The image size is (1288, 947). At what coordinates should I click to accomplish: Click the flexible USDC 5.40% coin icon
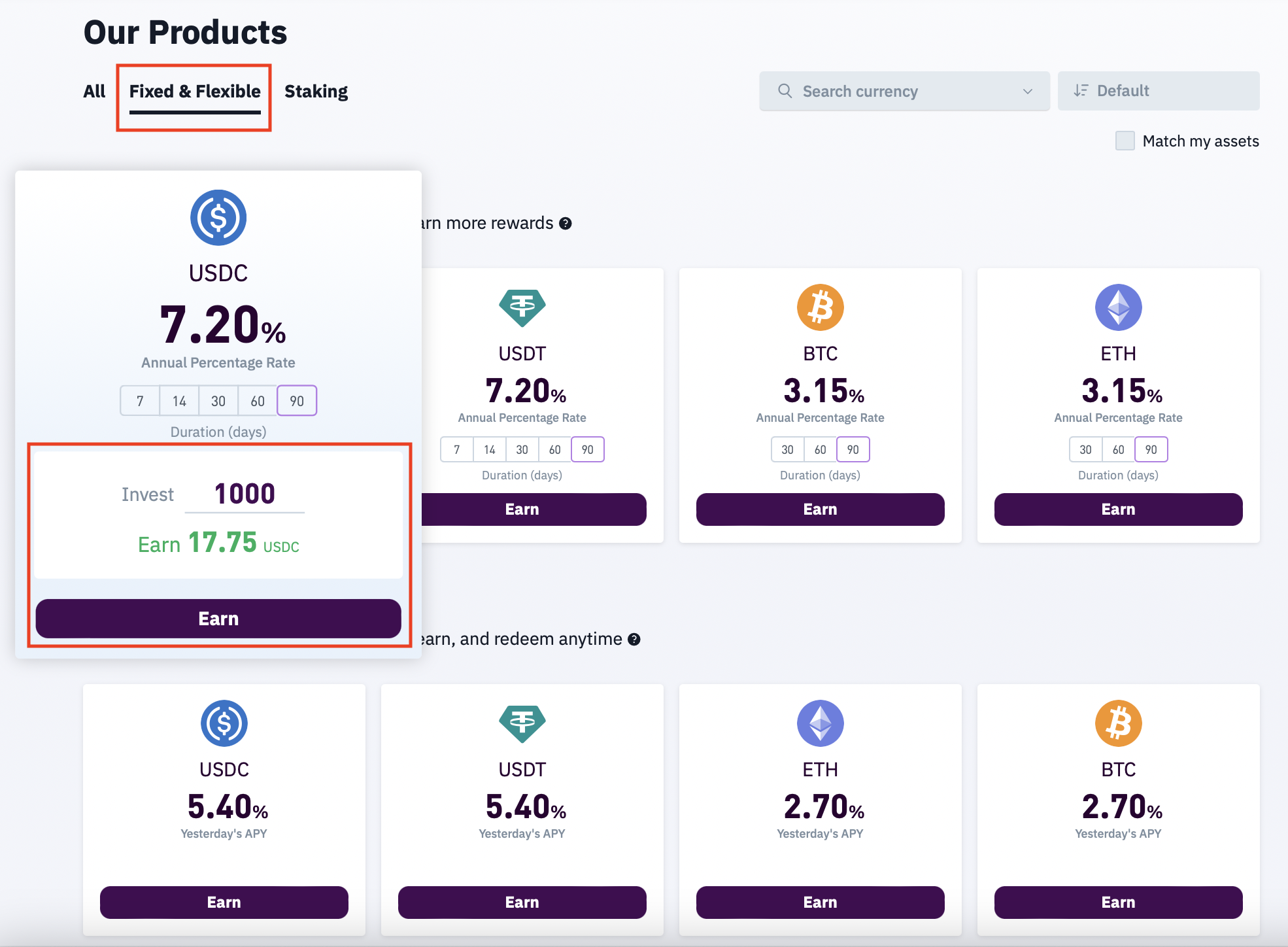[224, 723]
